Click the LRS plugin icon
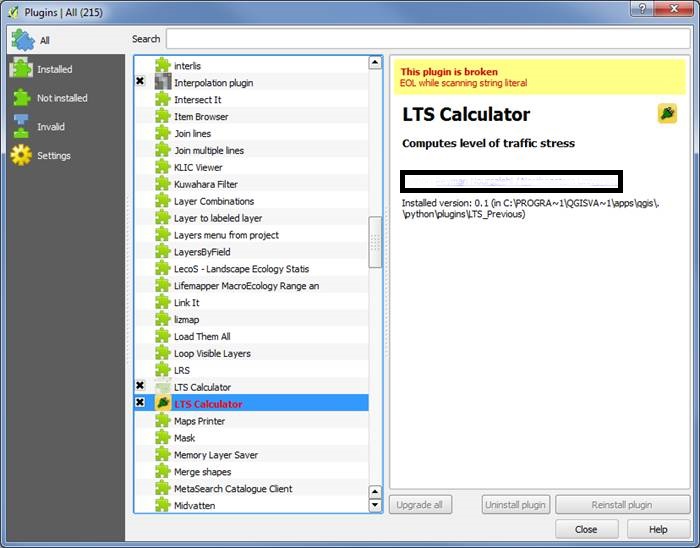Image resolution: width=700 pixels, height=548 pixels. 162,370
